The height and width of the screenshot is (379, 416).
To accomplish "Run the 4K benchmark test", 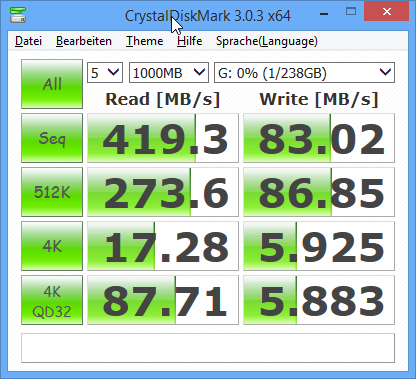I will pyautogui.click(x=52, y=246).
